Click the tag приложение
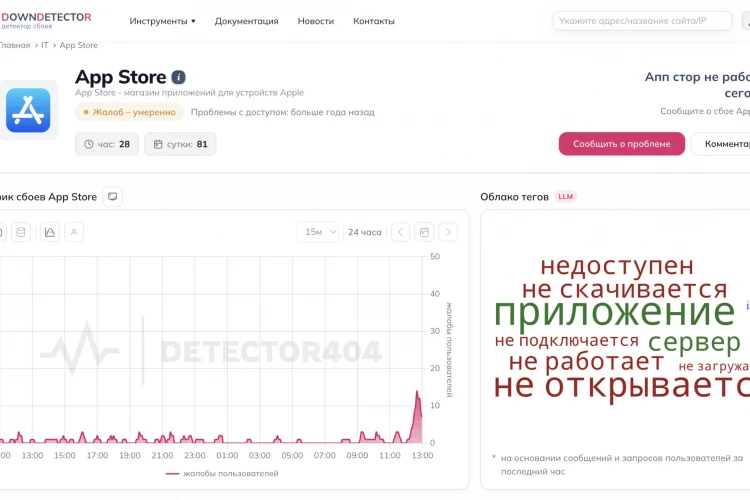 (614, 313)
